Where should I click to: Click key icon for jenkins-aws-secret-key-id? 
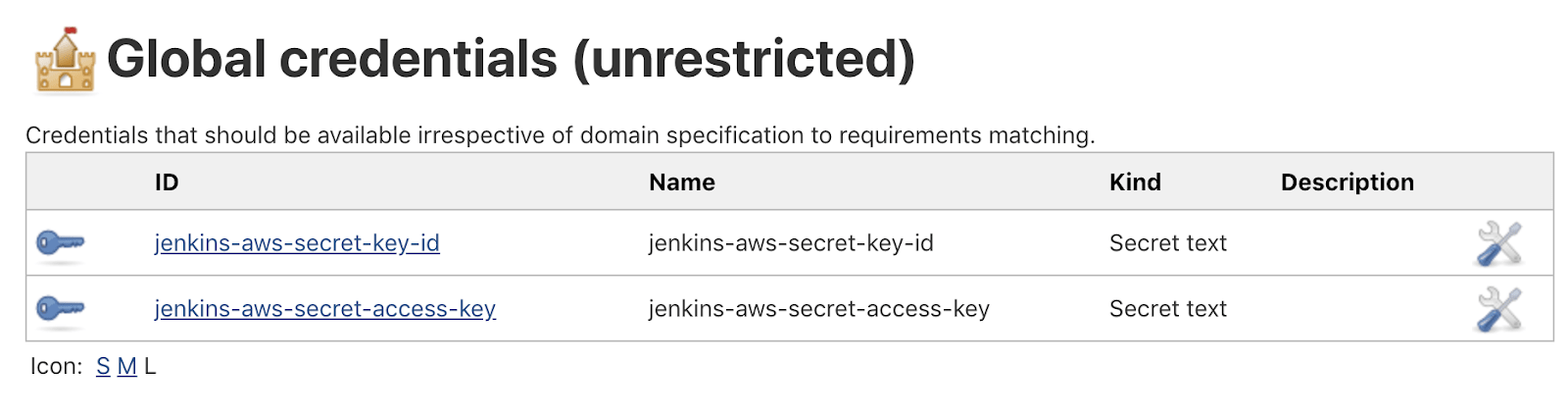60,243
